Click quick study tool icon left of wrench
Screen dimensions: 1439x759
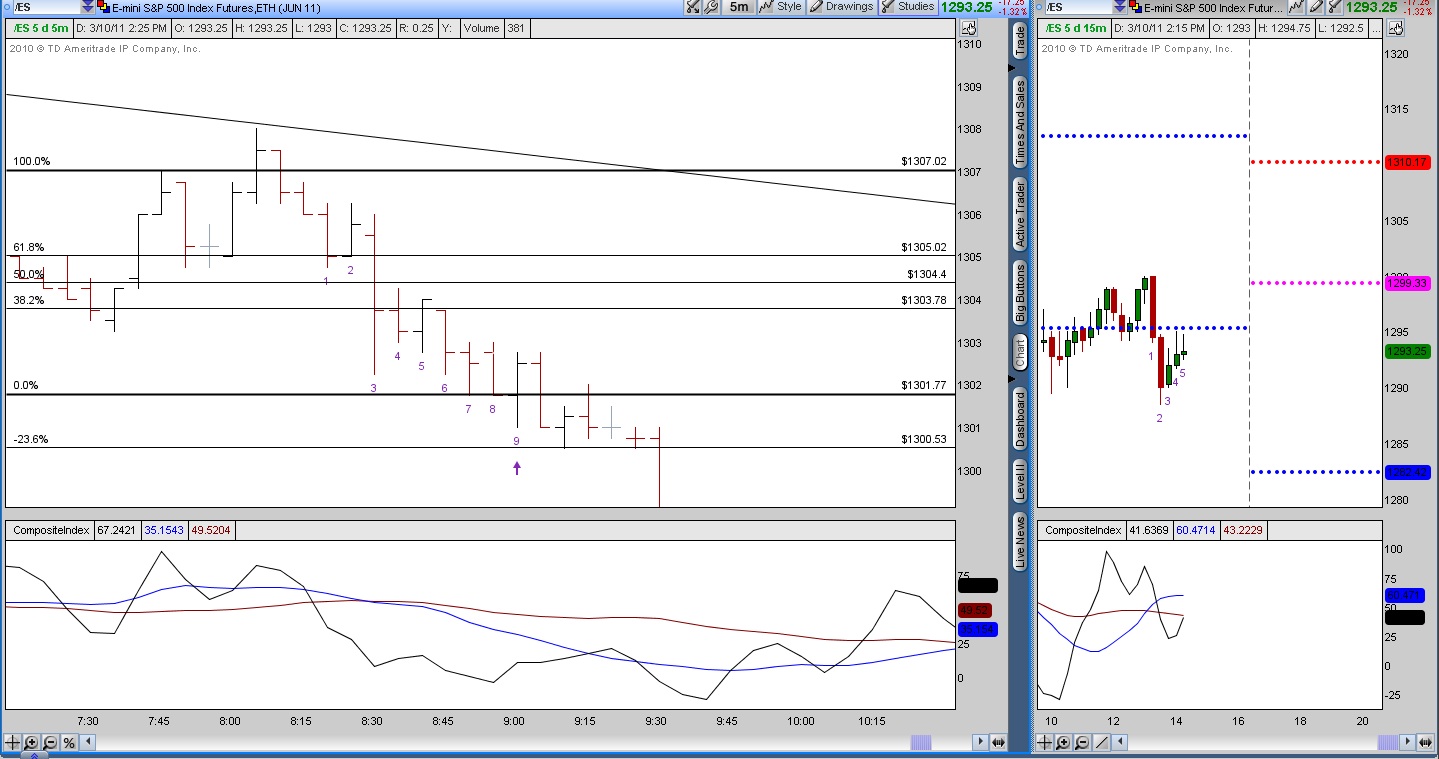pyautogui.click(x=693, y=7)
